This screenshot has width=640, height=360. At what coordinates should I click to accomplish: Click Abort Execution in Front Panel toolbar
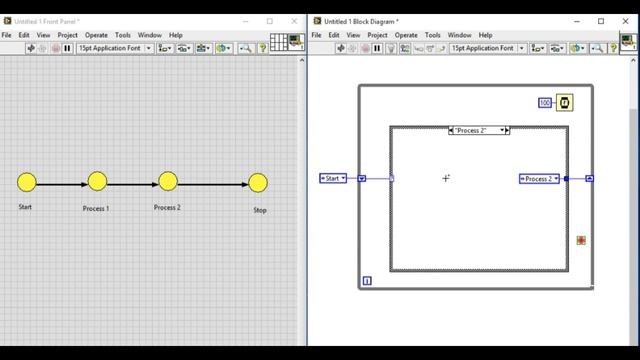tap(56, 49)
